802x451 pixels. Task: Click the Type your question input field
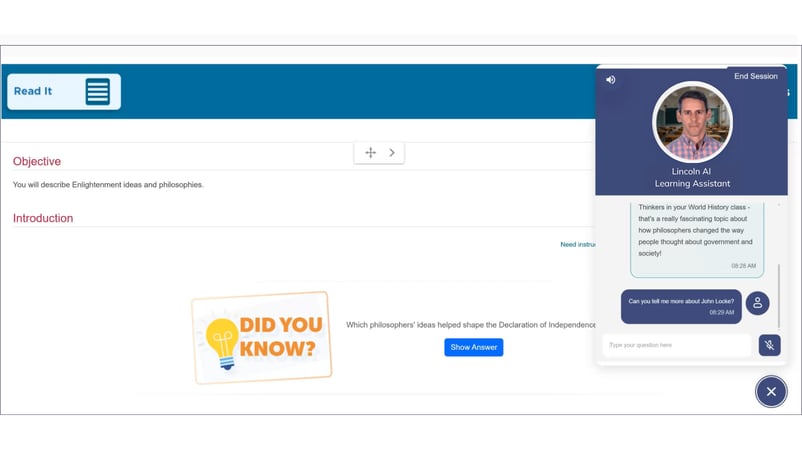[x=676, y=345]
